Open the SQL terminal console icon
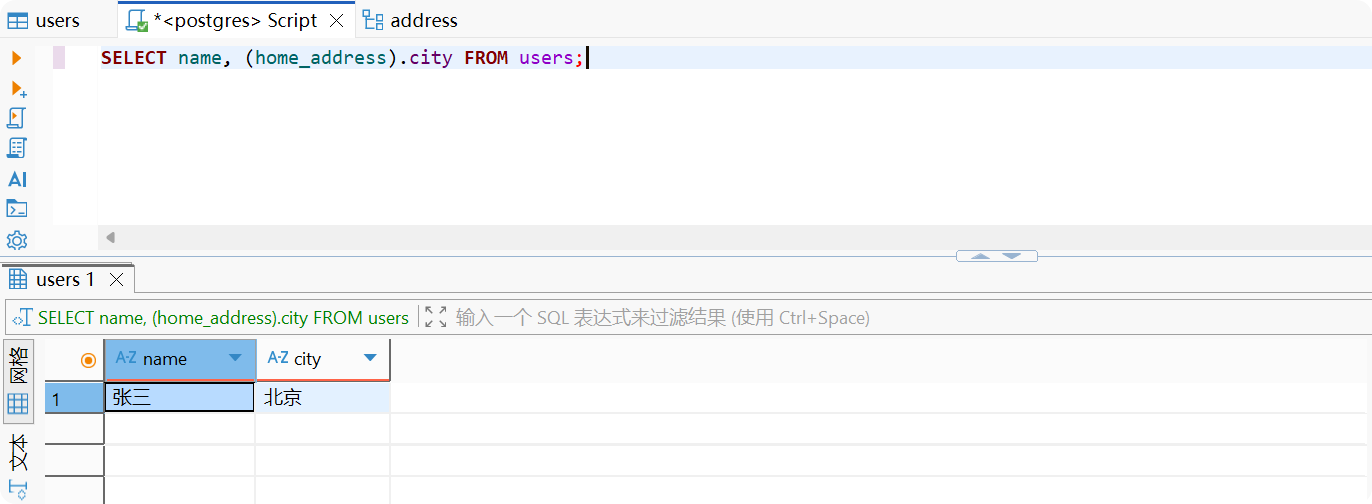Viewport: 1372px width, 504px height. click(17, 209)
